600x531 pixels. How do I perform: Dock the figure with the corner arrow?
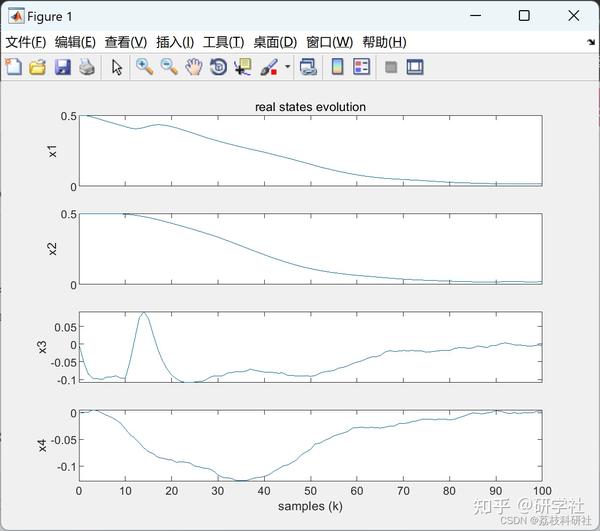point(591,42)
